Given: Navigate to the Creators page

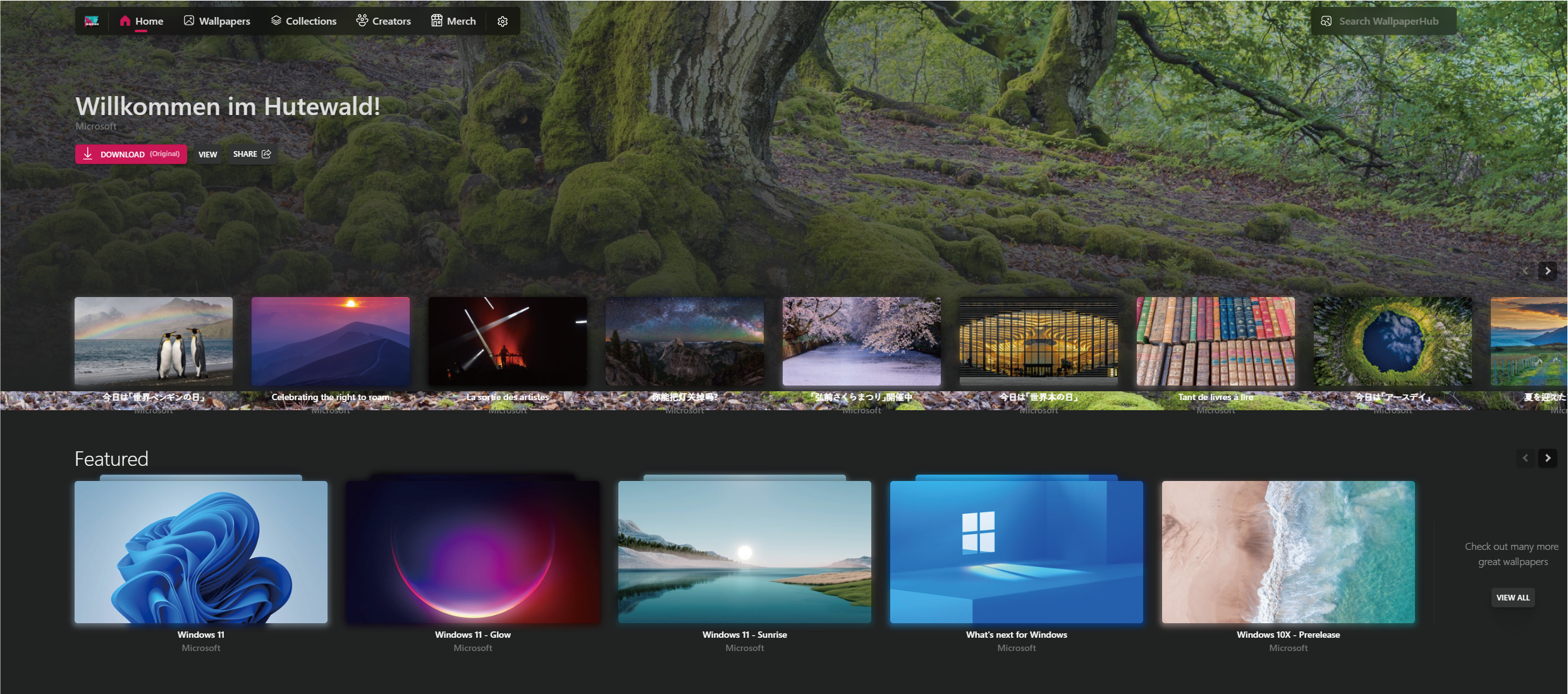Looking at the screenshot, I should pyautogui.click(x=383, y=21).
